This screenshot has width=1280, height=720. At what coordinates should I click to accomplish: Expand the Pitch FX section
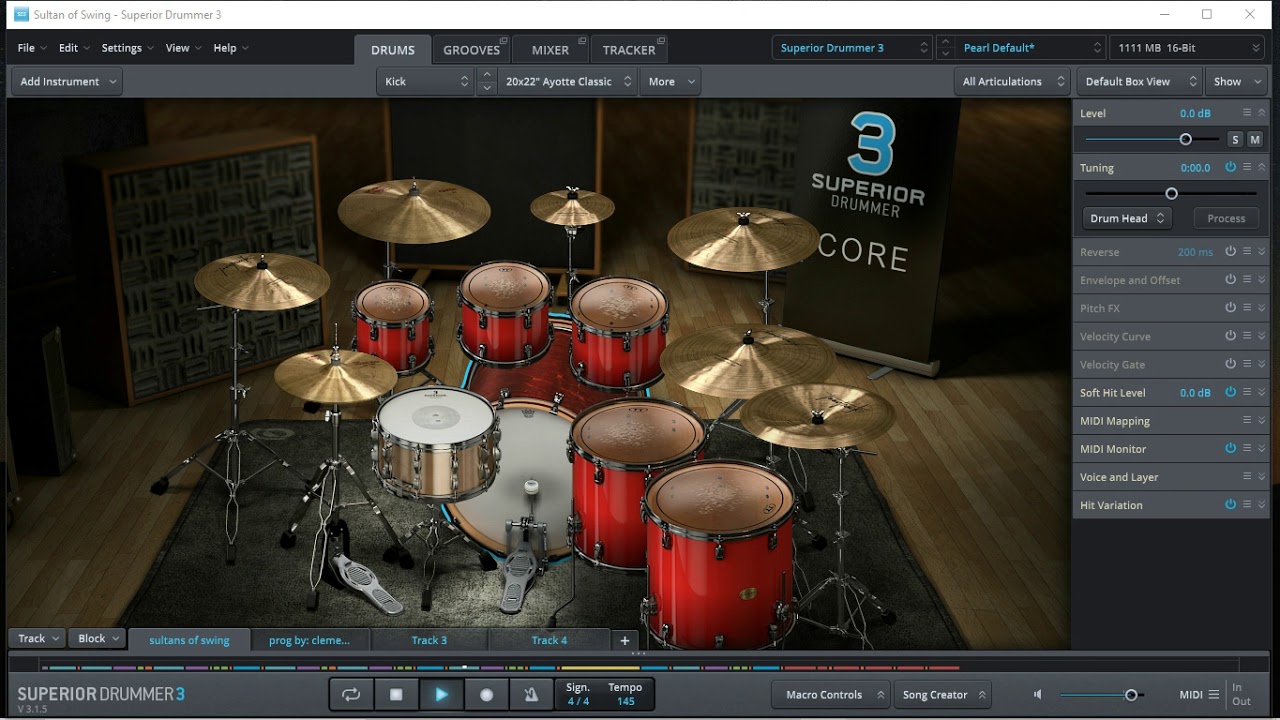pyautogui.click(x=1262, y=307)
